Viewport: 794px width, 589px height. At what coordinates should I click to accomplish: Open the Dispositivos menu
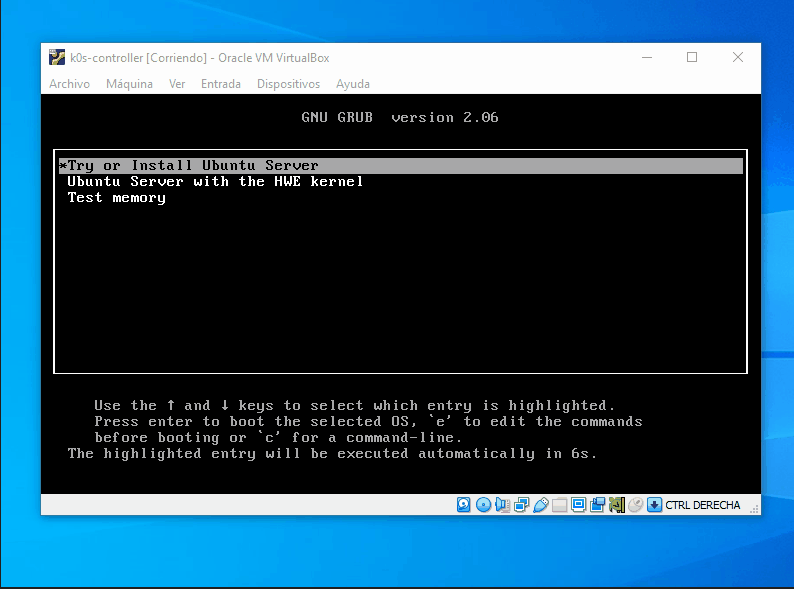pos(289,84)
